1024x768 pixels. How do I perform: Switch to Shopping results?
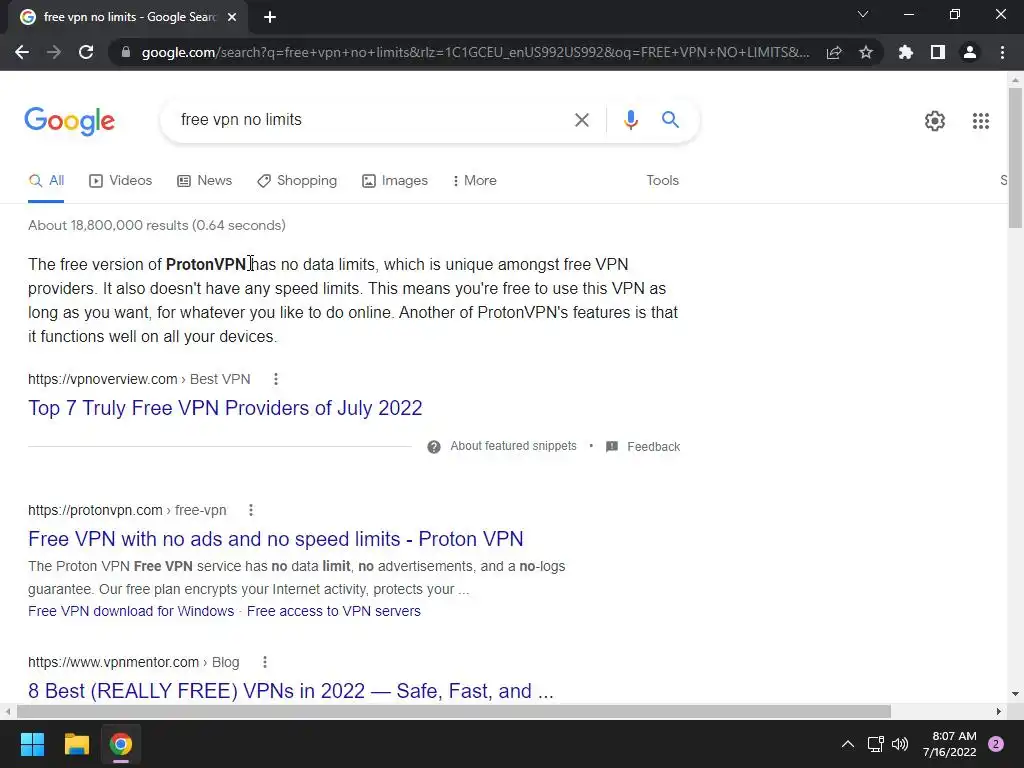297,181
